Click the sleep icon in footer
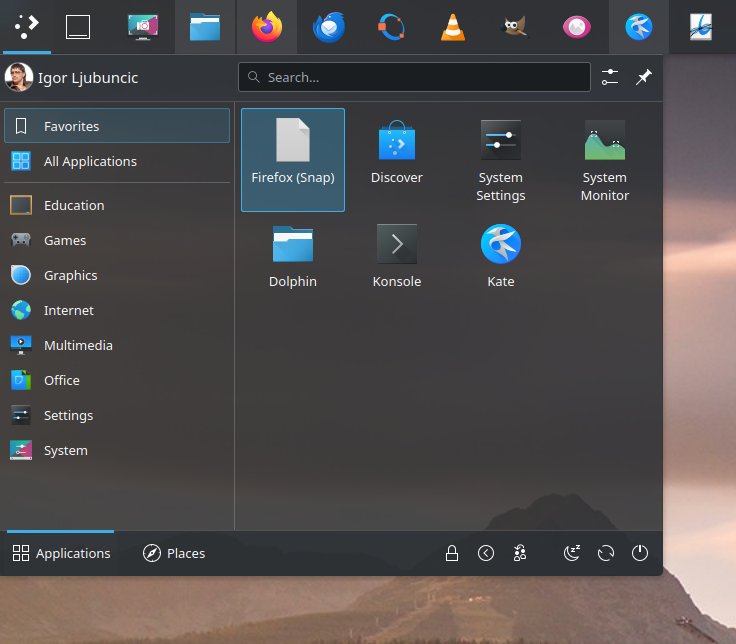The image size is (736, 644). click(572, 553)
